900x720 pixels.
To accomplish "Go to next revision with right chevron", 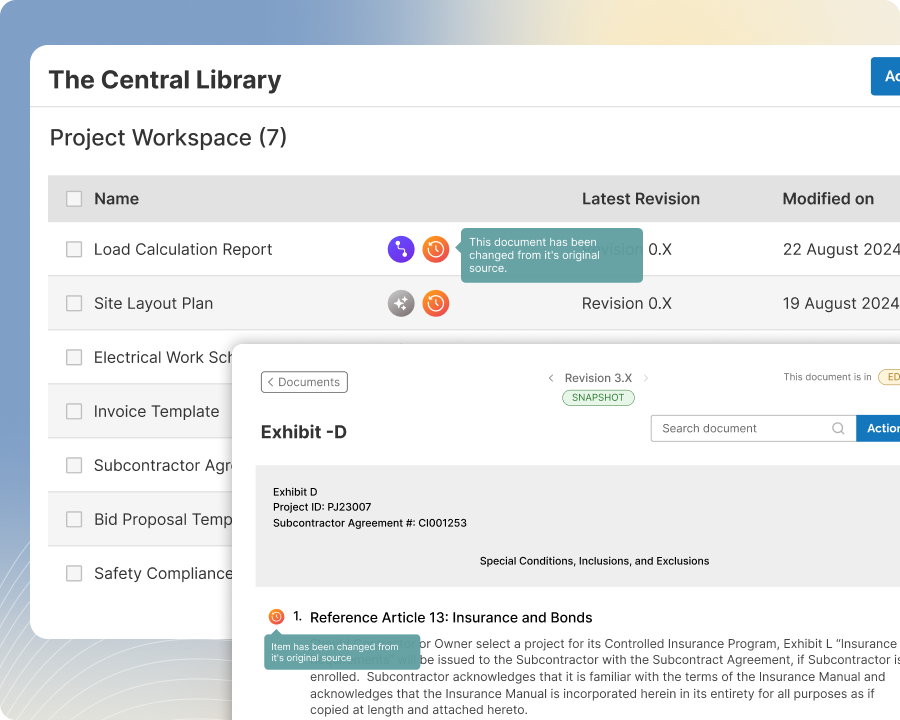I will pyautogui.click(x=646, y=378).
